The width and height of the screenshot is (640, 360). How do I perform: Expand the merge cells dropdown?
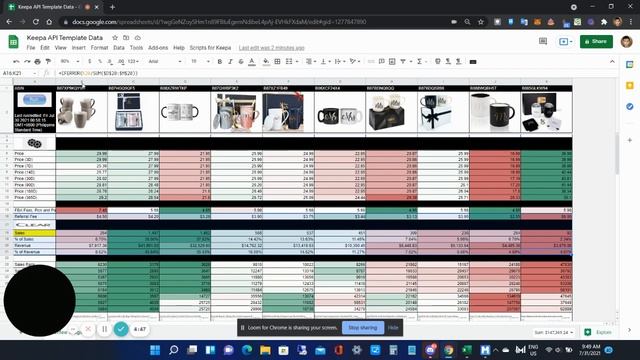(297, 62)
